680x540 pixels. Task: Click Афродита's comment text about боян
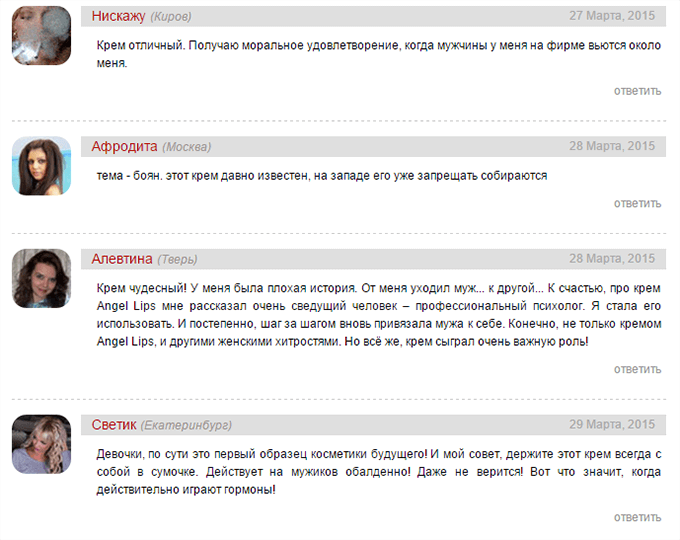(x=322, y=176)
